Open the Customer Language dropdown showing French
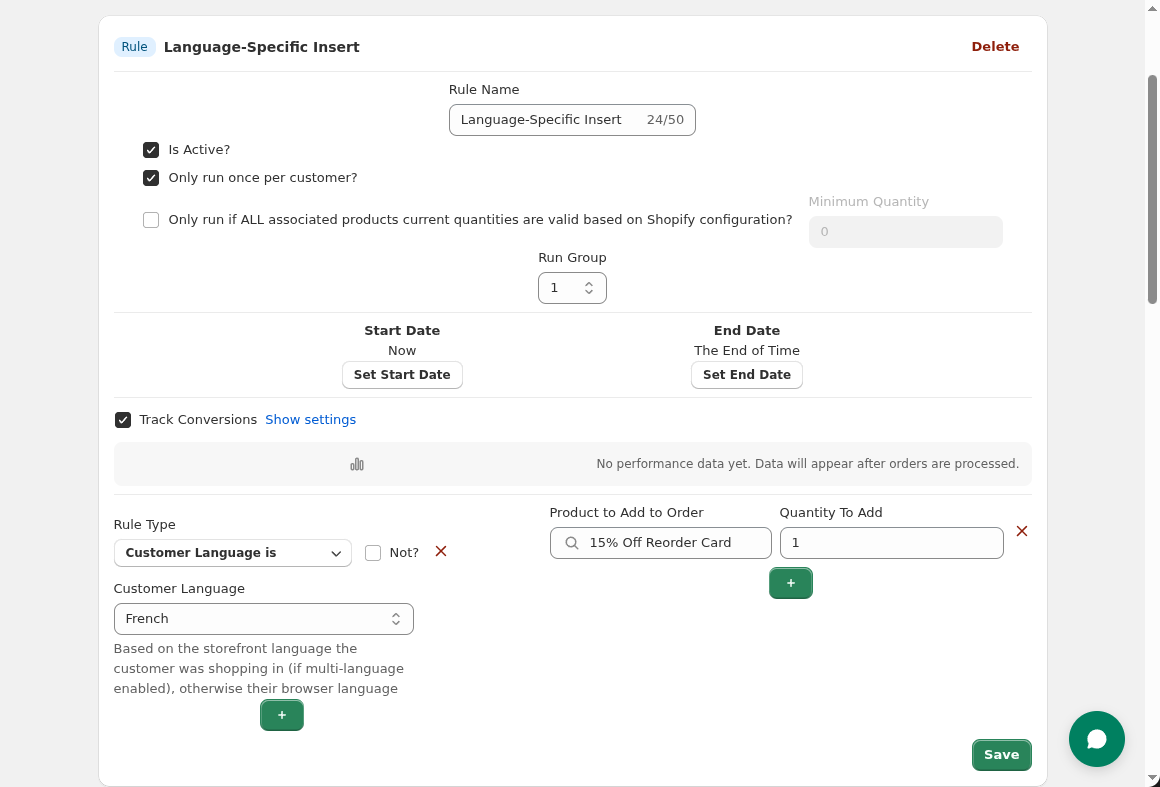Viewport: 1160px width, 787px height. click(263, 618)
